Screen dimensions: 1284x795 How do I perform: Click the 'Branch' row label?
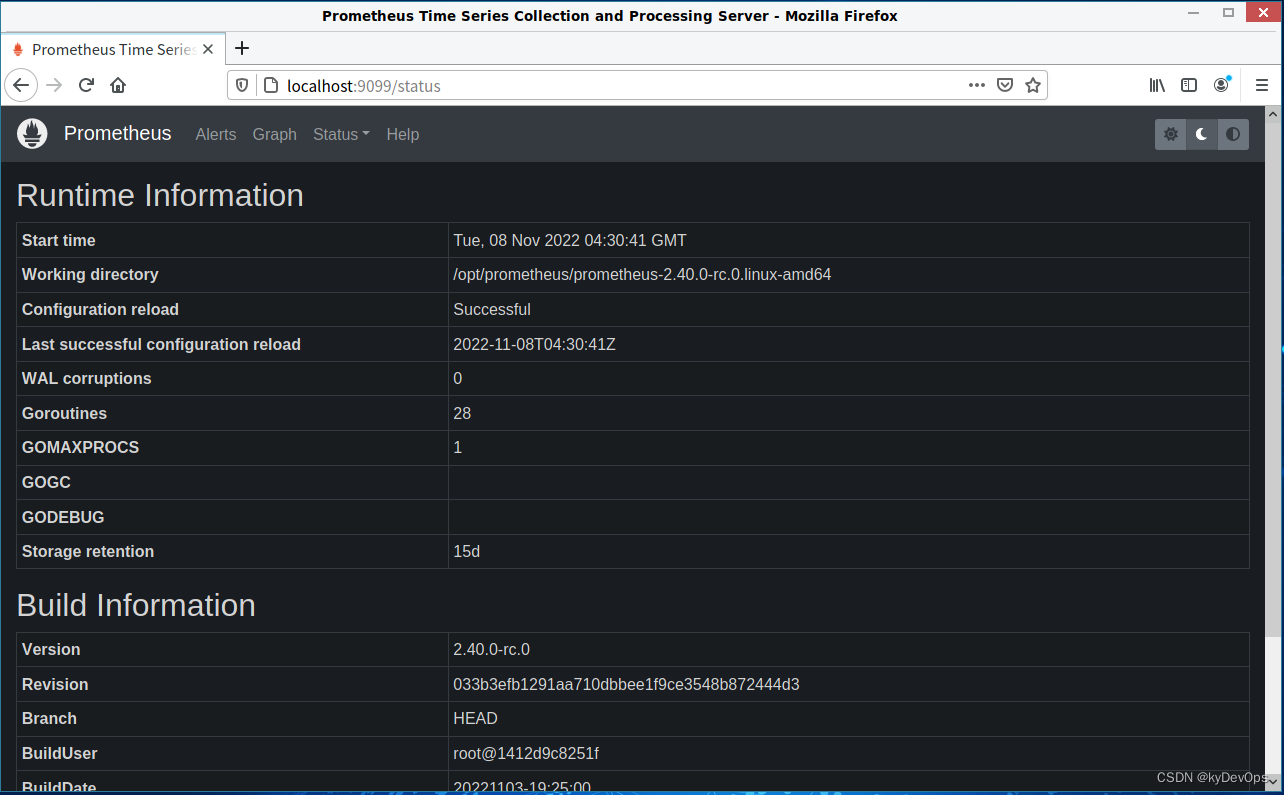coord(49,718)
